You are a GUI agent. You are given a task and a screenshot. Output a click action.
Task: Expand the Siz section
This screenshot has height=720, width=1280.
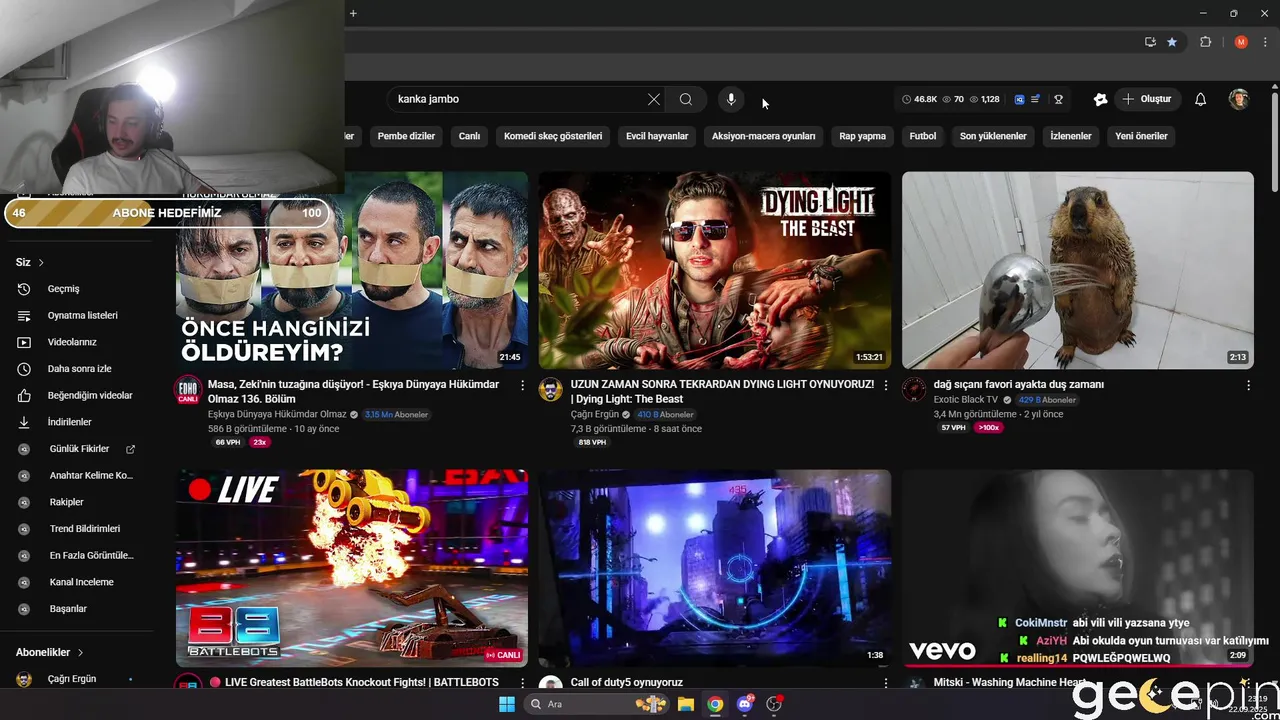[30, 262]
